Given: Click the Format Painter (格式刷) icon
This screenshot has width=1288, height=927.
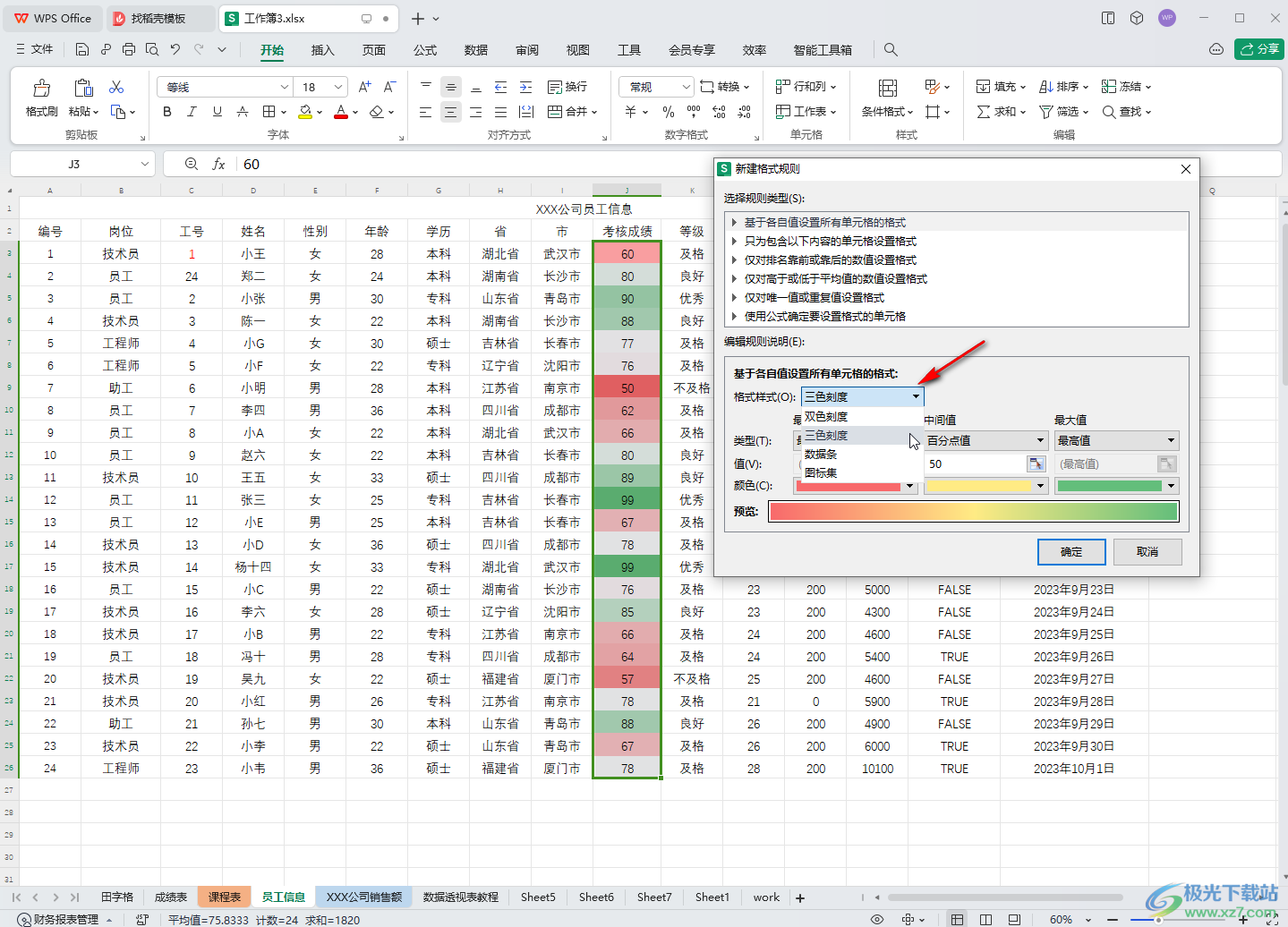Looking at the screenshot, I should [41, 88].
